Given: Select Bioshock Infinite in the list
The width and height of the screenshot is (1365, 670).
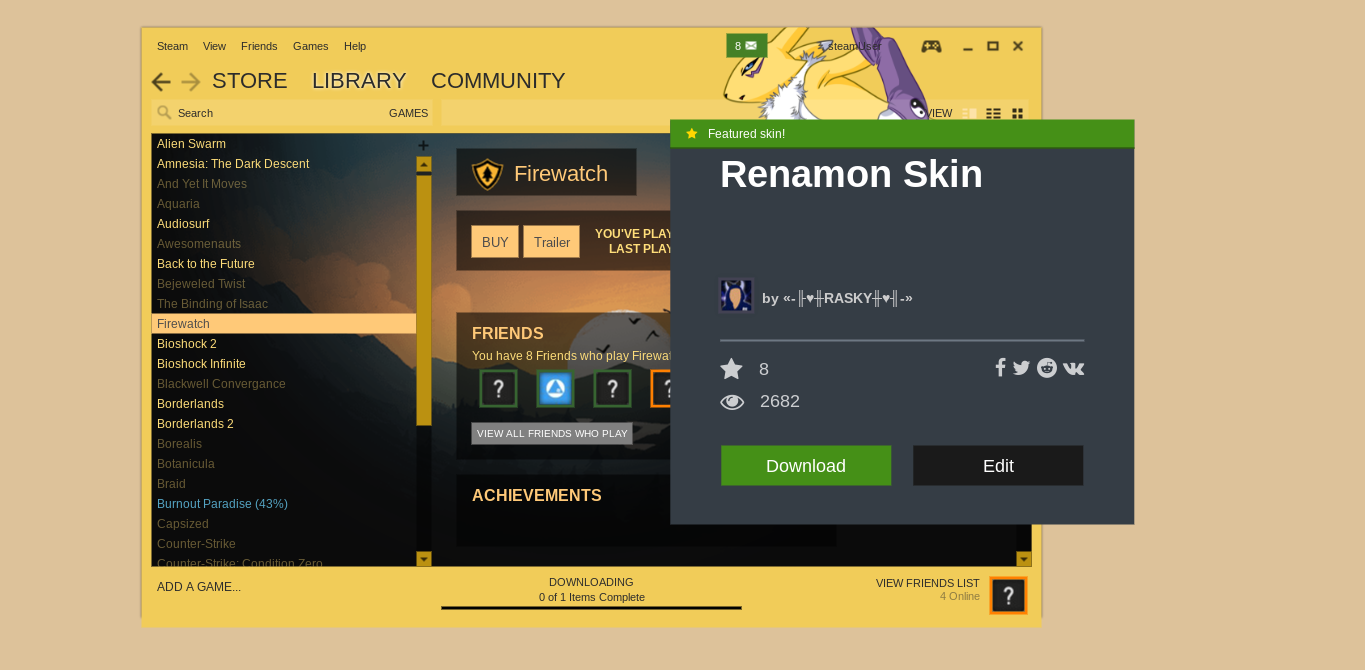Looking at the screenshot, I should point(284,364).
